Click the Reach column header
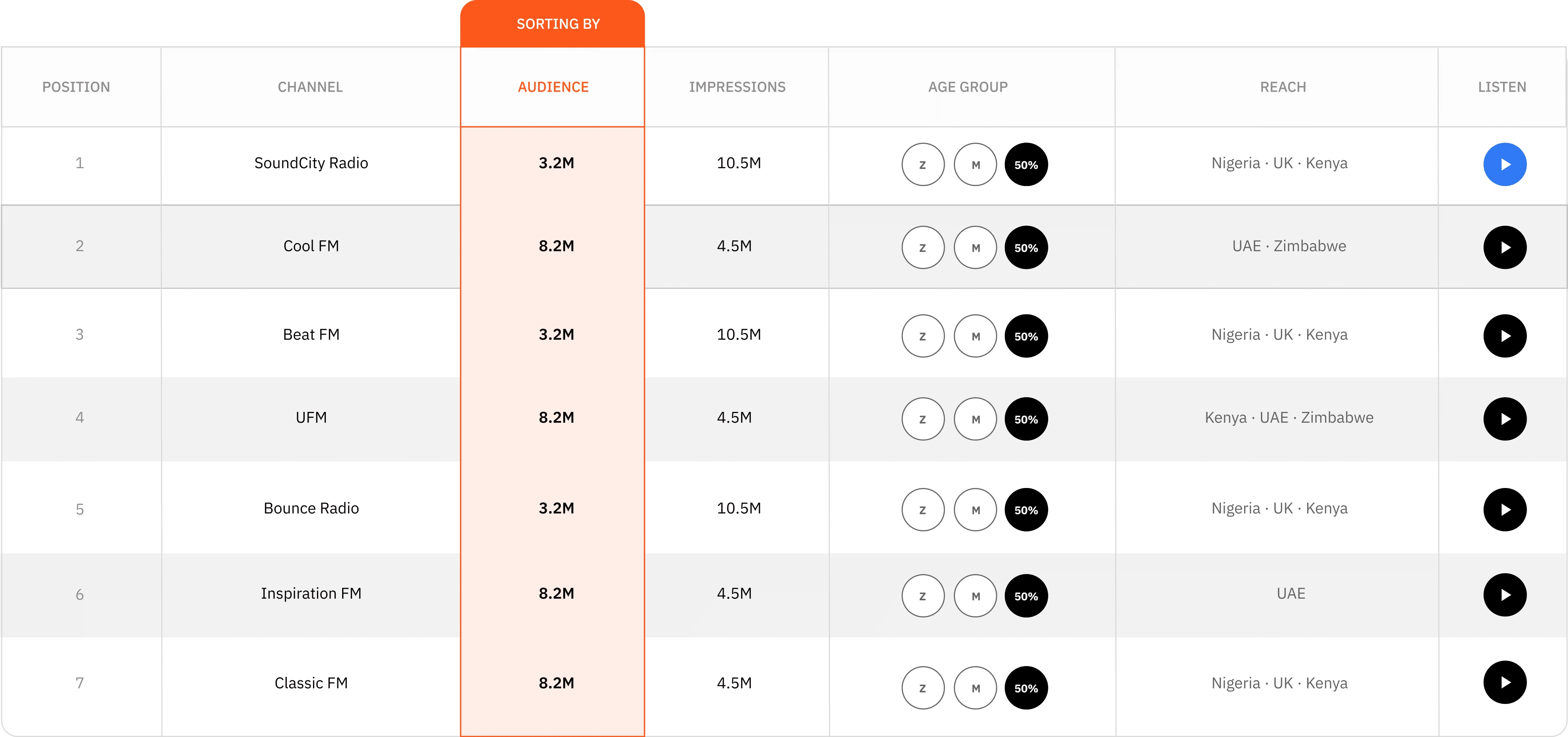This screenshot has height=737, width=1568. pos(1282,87)
